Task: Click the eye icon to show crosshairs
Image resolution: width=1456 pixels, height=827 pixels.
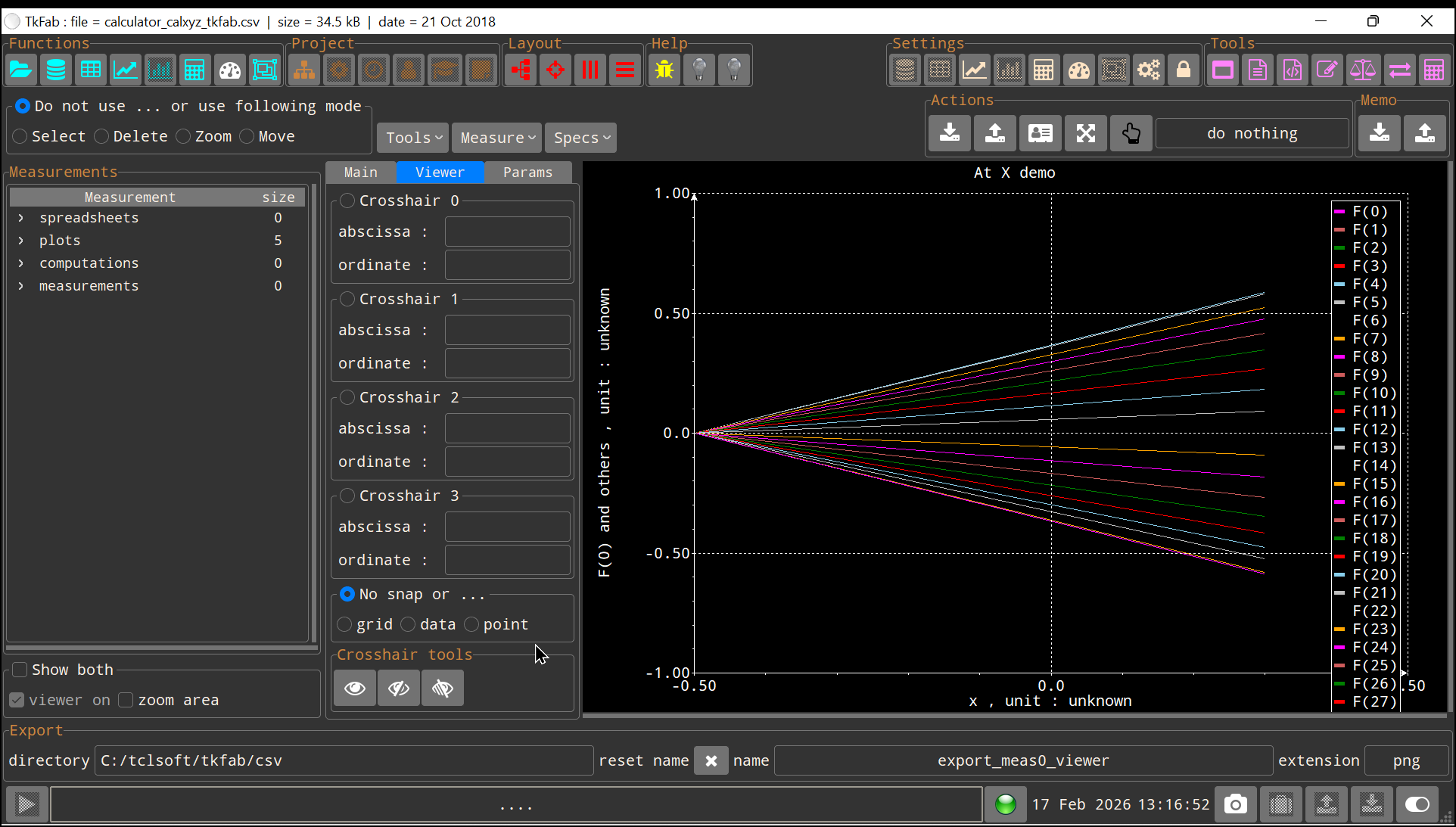Action: click(x=355, y=688)
